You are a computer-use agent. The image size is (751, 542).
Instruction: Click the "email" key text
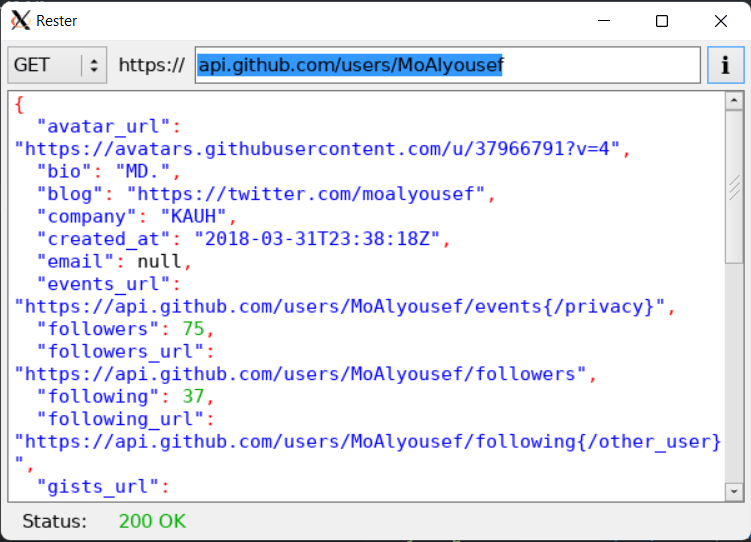coord(76,261)
